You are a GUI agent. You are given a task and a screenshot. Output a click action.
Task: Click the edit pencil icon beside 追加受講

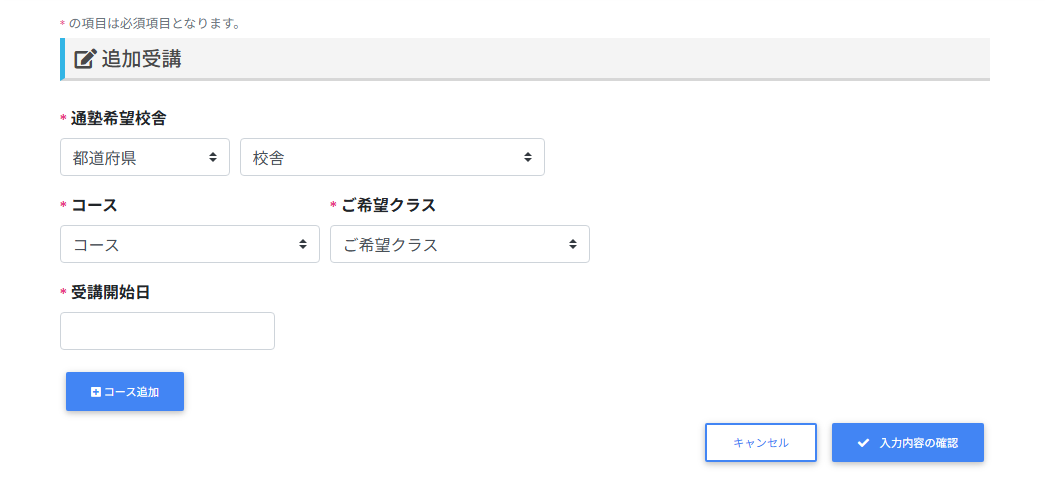pos(86,59)
